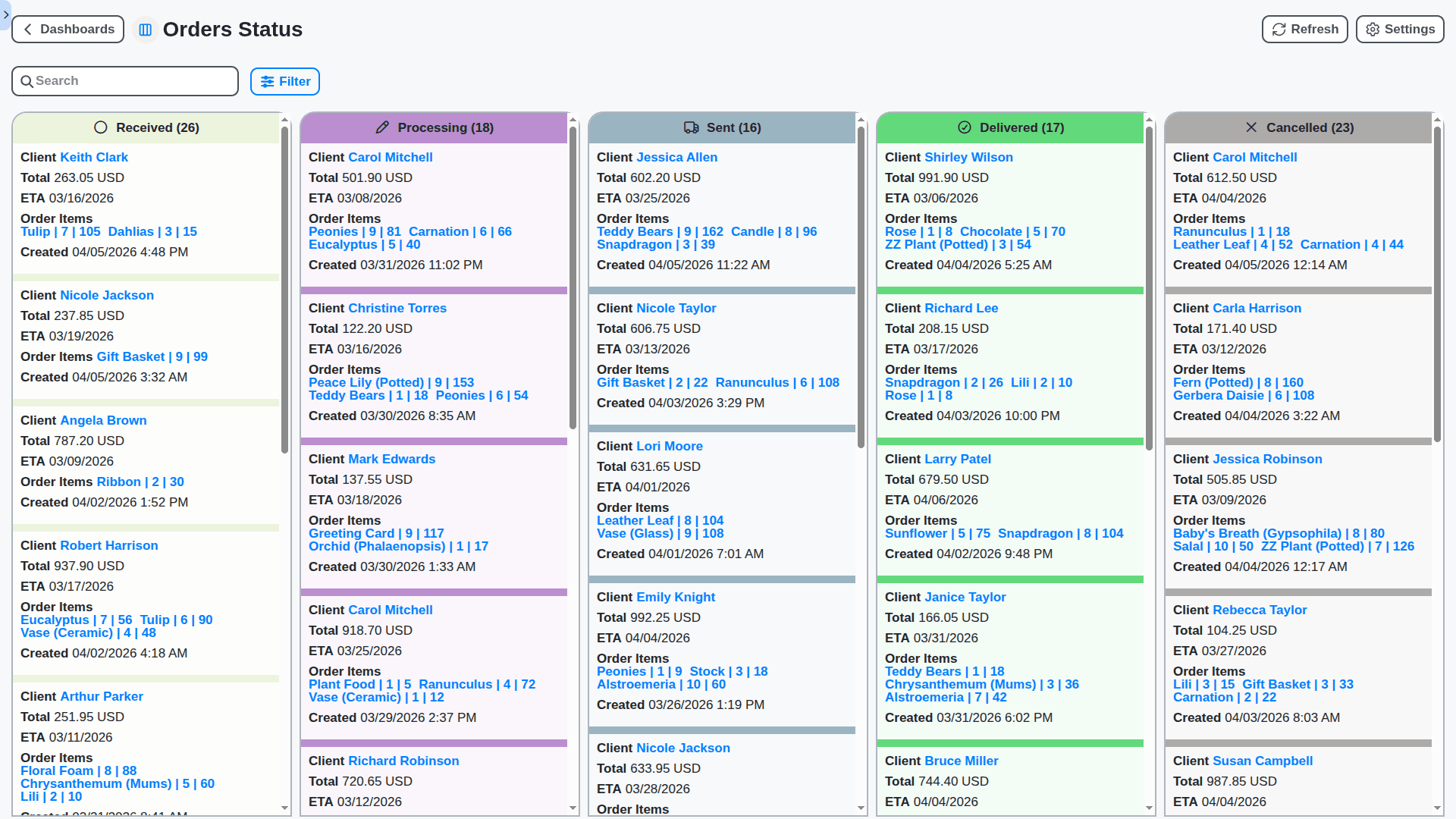Image resolution: width=1456 pixels, height=819 pixels.
Task: Open the Shirley Wilson client link under Delivered
Action: point(968,157)
